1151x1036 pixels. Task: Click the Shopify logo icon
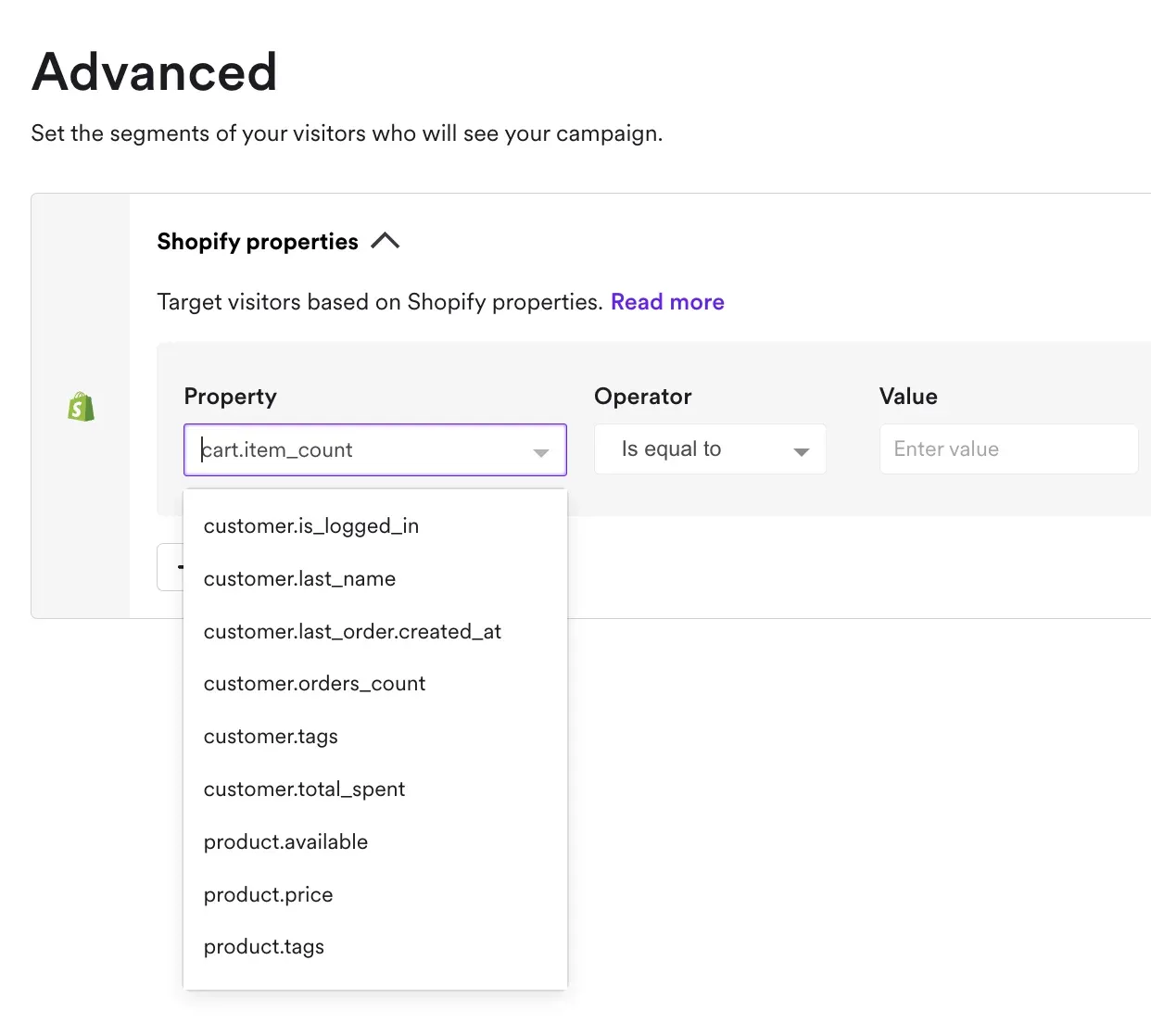tap(81, 406)
